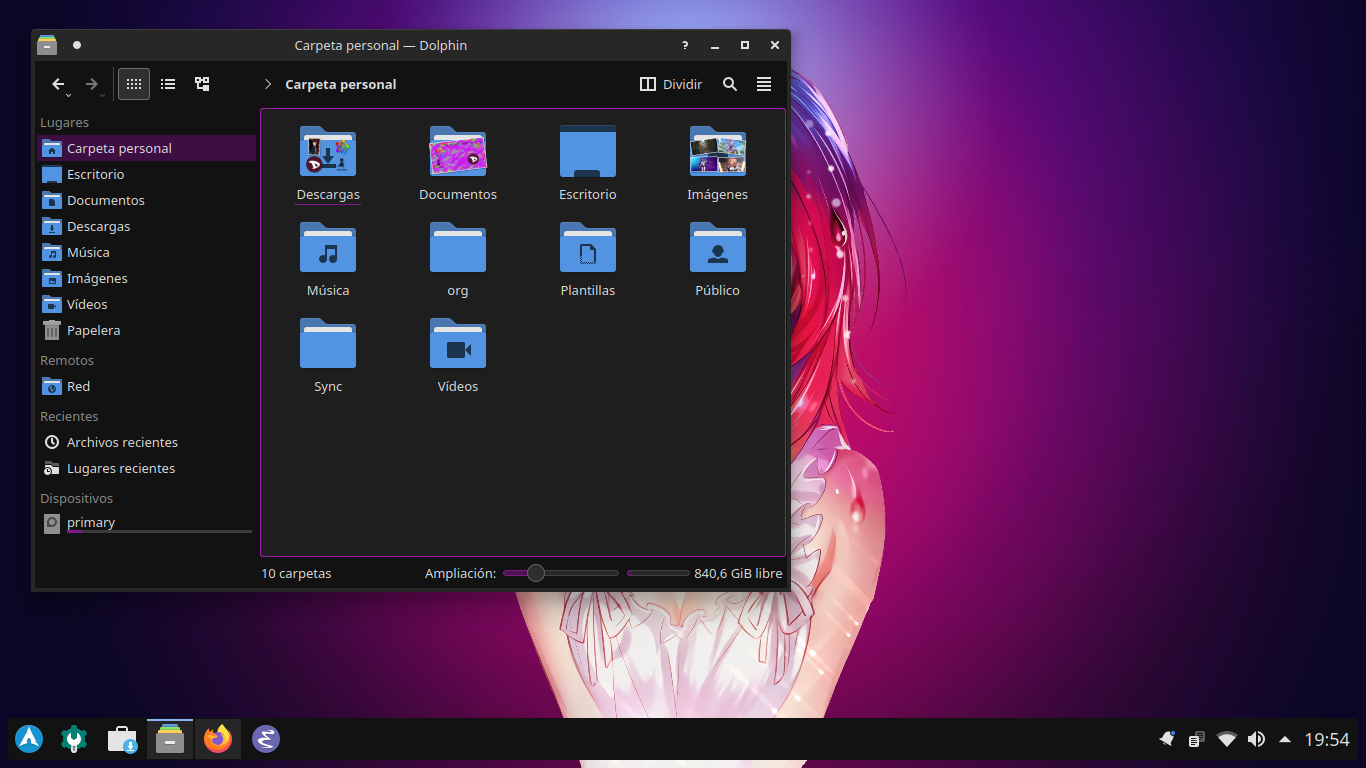The height and width of the screenshot is (768, 1366).
Task: Open the hamburger menu in Dolphin
Action: (x=764, y=85)
